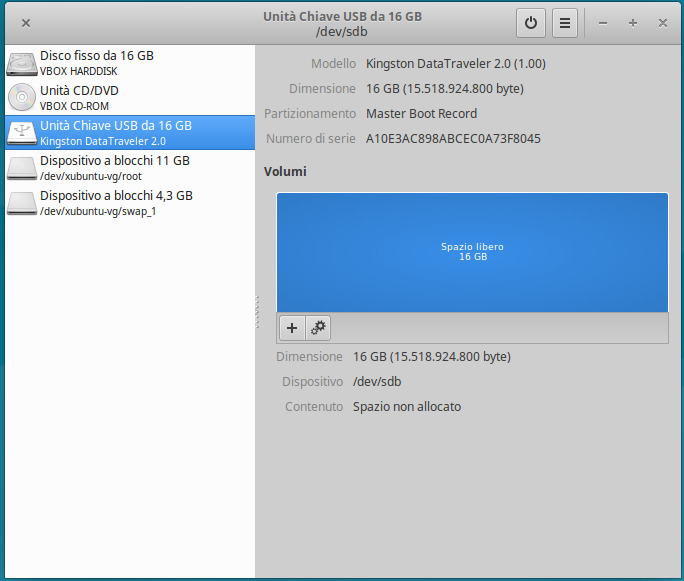Click the Volumi heading
This screenshot has width=684, height=581.
pyautogui.click(x=285, y=171)
